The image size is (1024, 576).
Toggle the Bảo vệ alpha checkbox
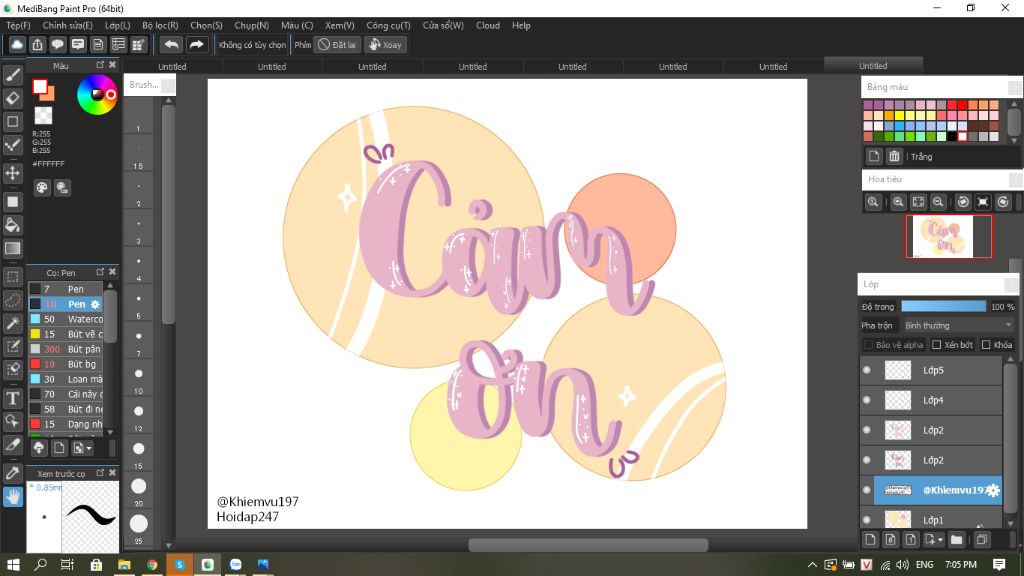[868, 345]
